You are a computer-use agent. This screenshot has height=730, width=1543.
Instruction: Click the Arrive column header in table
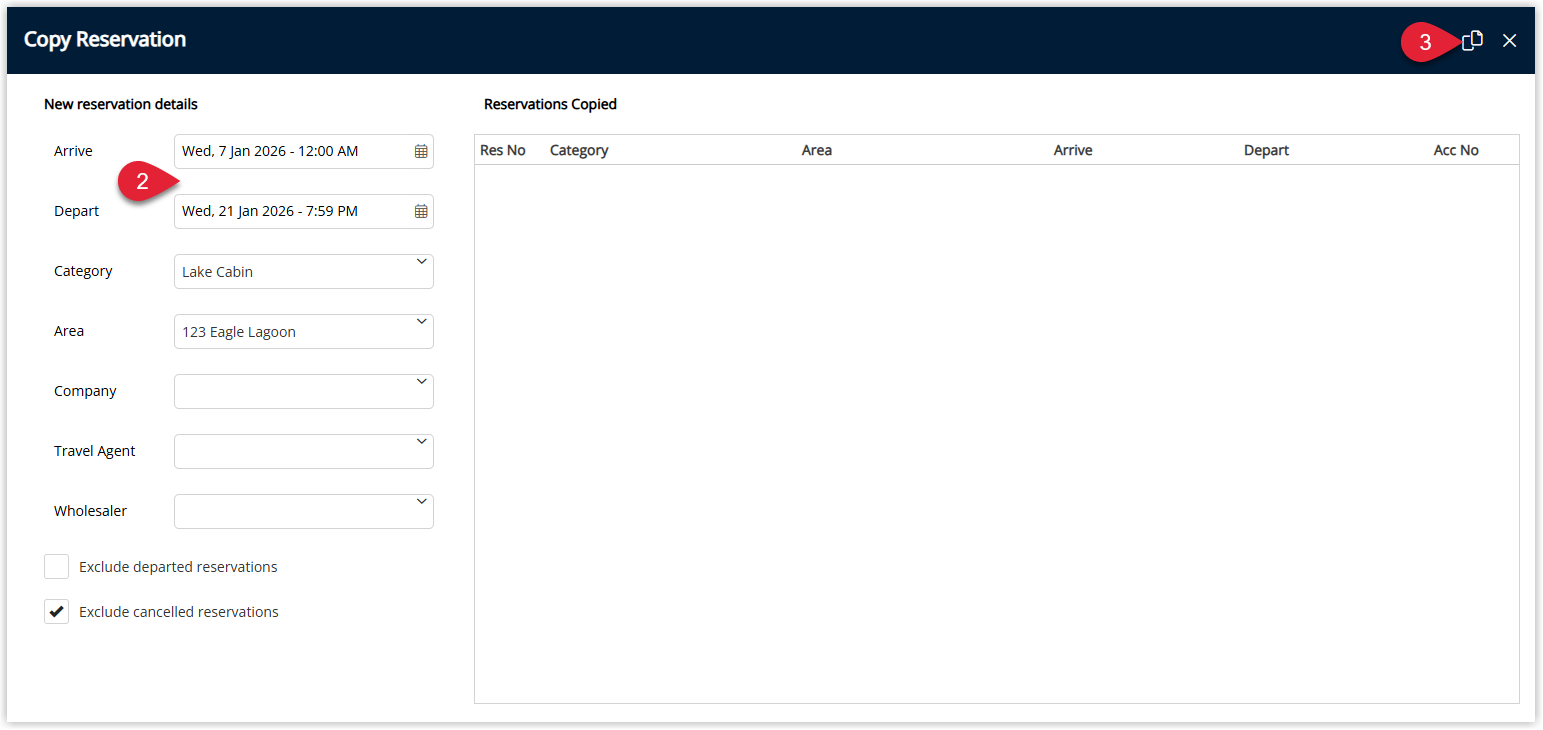1073,150
